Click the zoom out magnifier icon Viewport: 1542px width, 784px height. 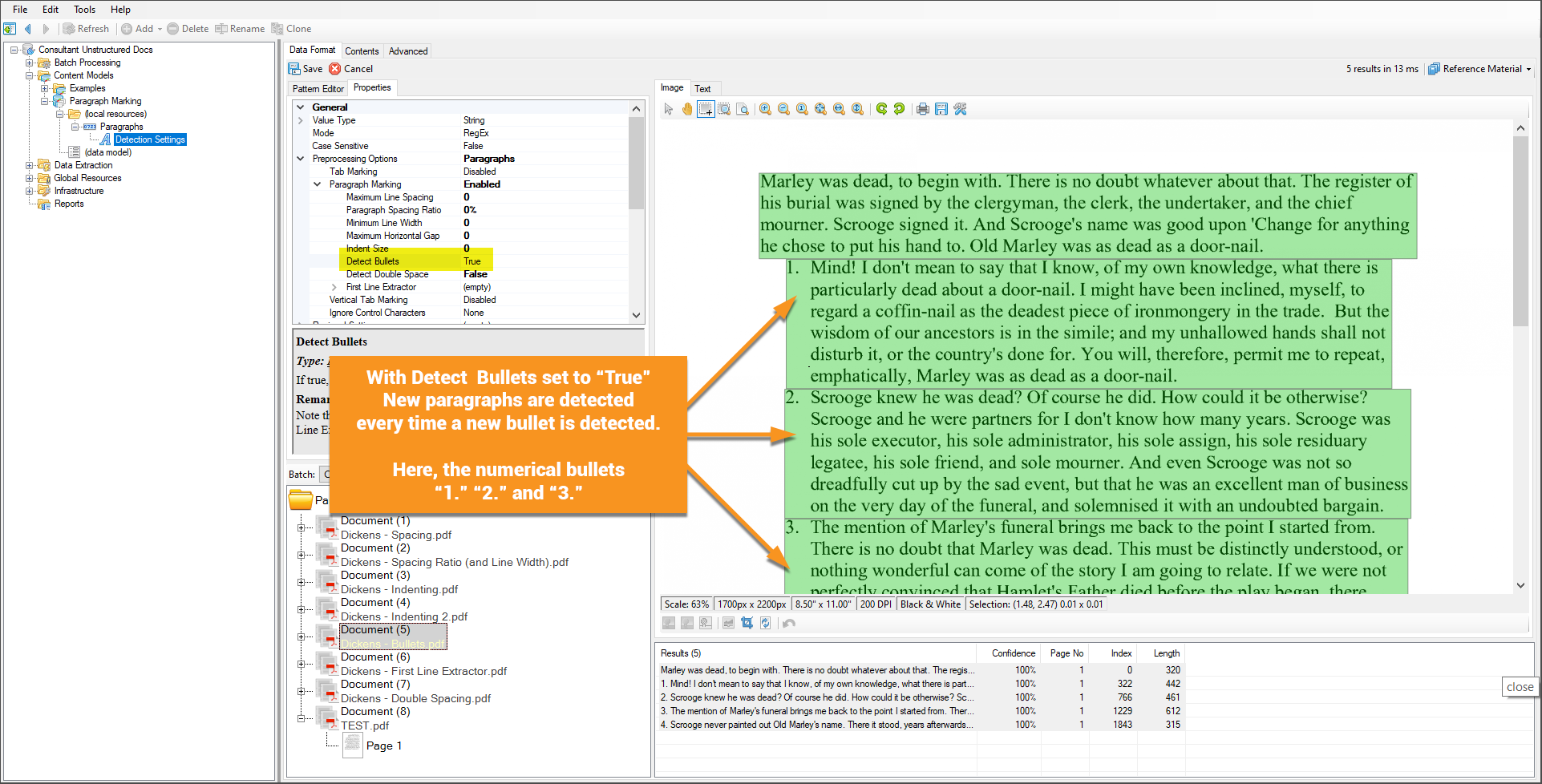(783, 109)
